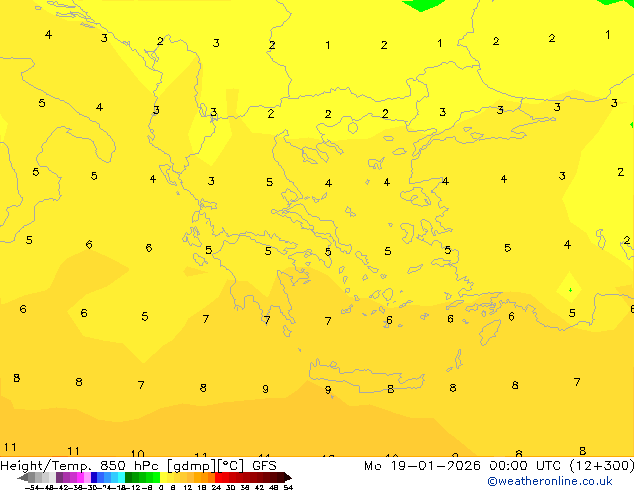
Task: Click the '10' temperature value at the bottom edge
Action: point(138,453)
